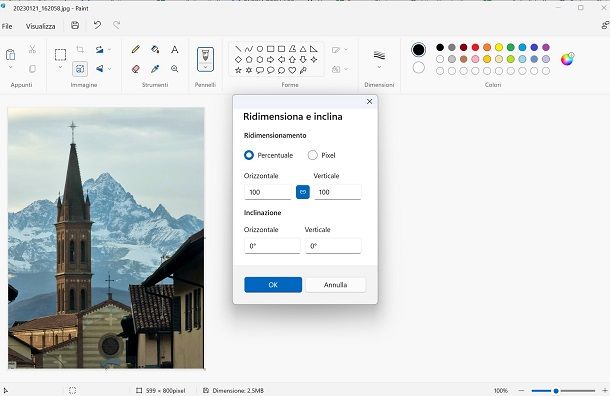Activate the Magnifier zoom tool
610x396 pixels.
(x=175, y=69)
